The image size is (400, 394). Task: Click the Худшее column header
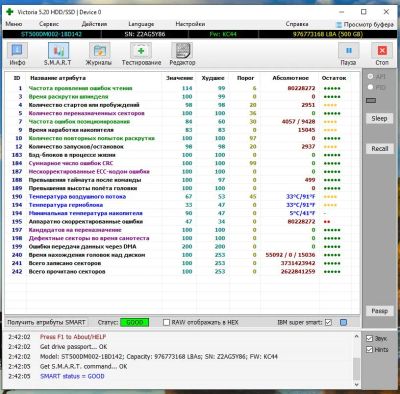(x=213, y=78)
